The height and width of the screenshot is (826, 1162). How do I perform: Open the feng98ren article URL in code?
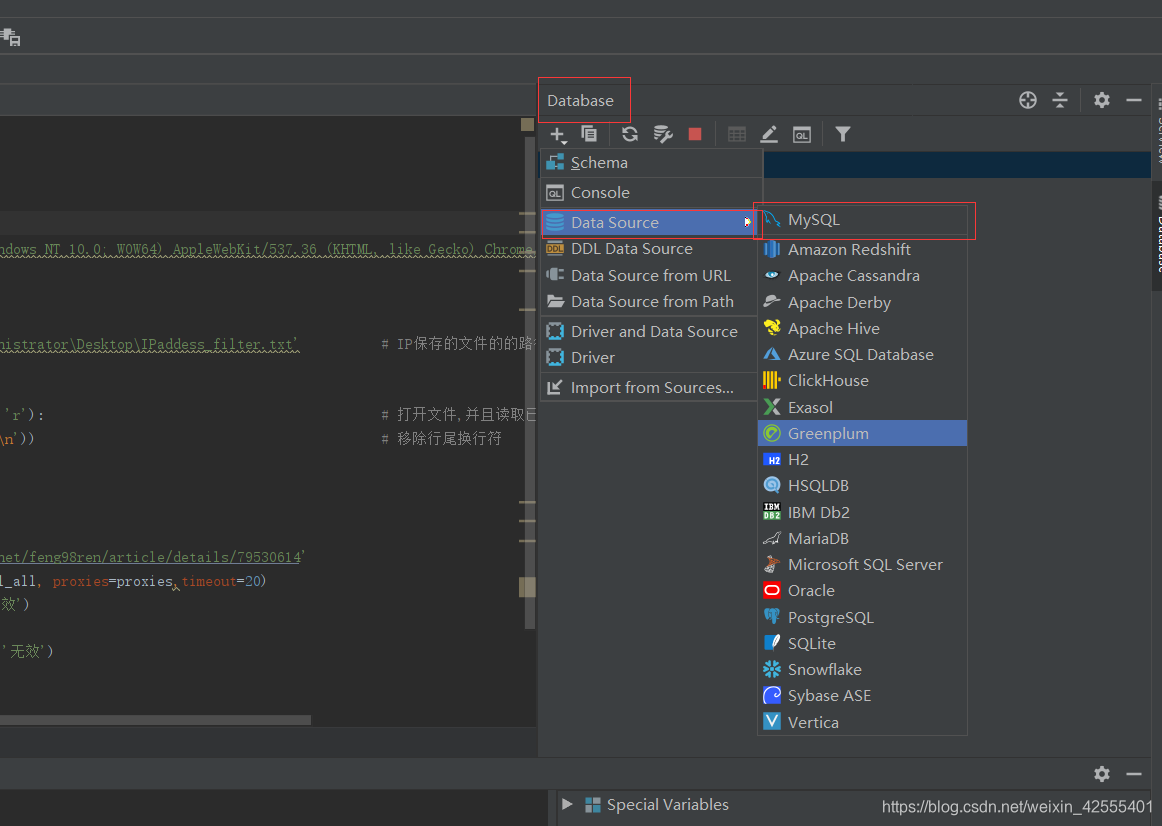tap(151, 557)
